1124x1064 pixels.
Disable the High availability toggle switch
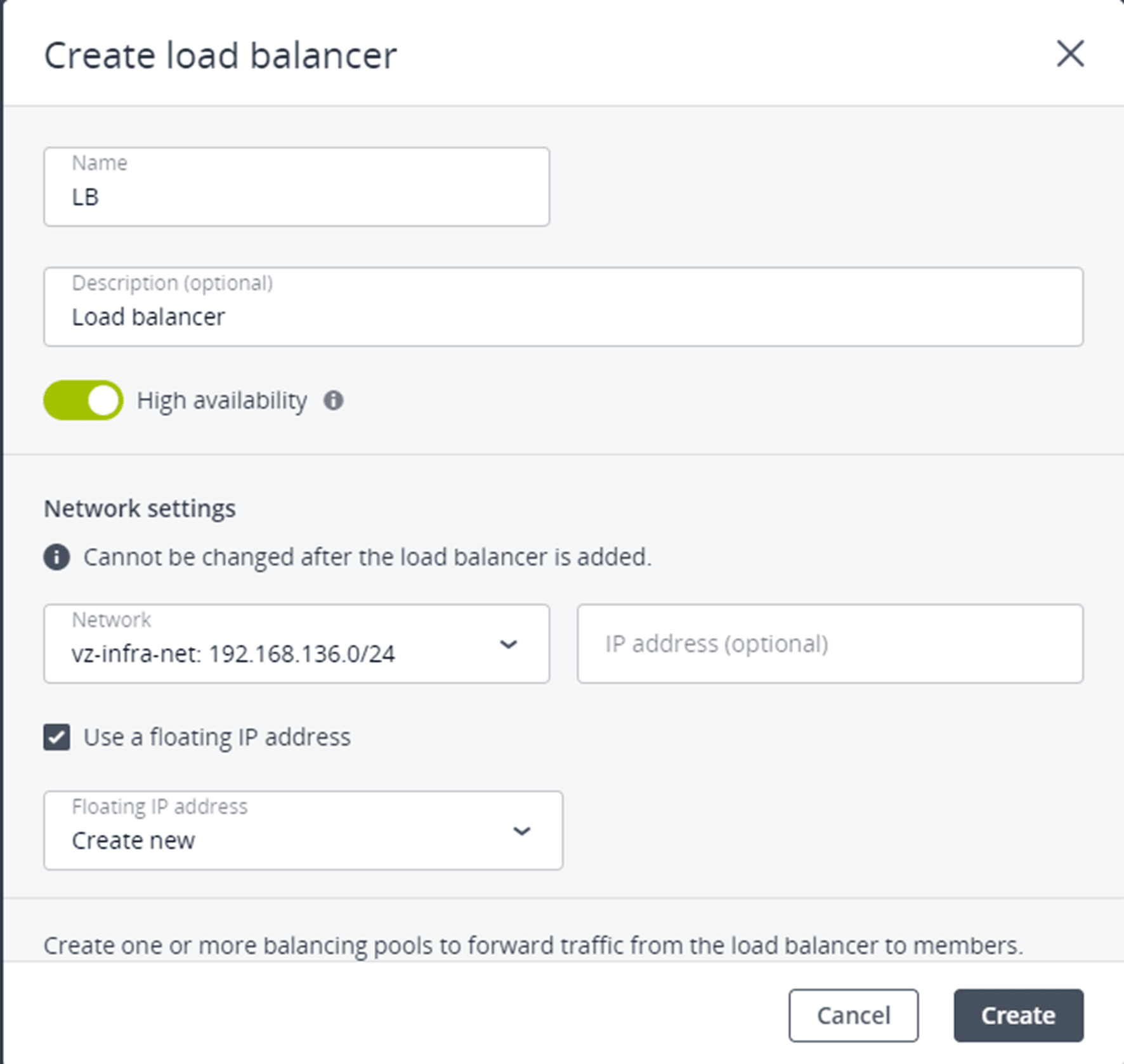point(84,401)
